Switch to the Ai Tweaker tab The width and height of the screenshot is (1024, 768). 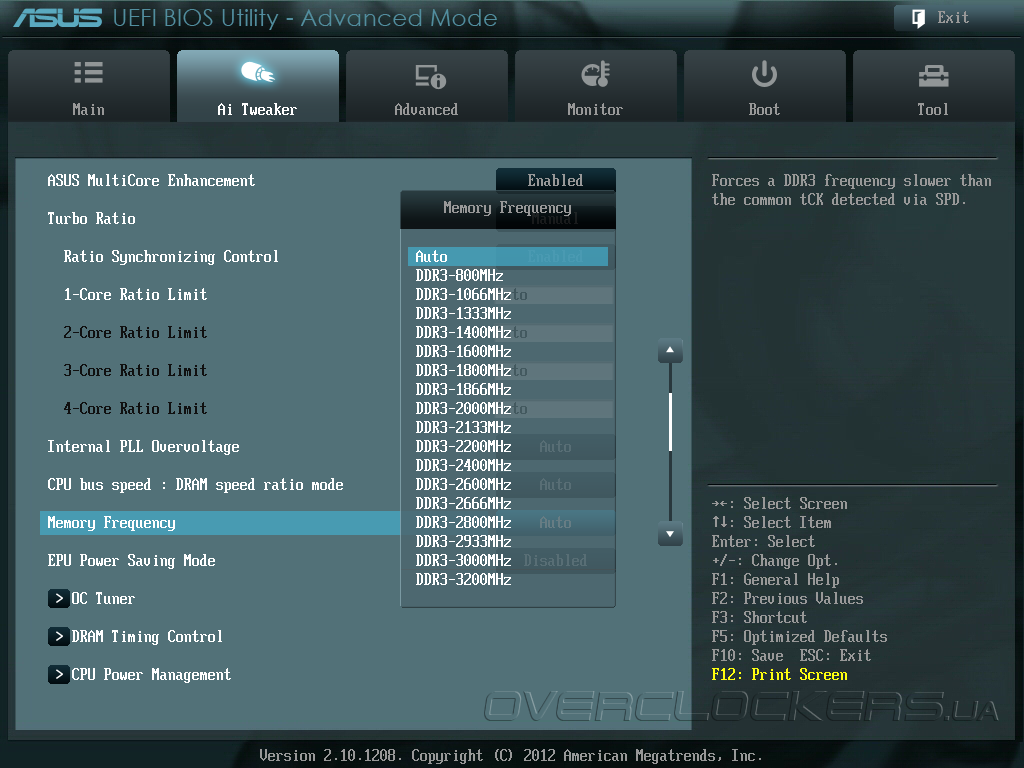[x=257, y=86]
